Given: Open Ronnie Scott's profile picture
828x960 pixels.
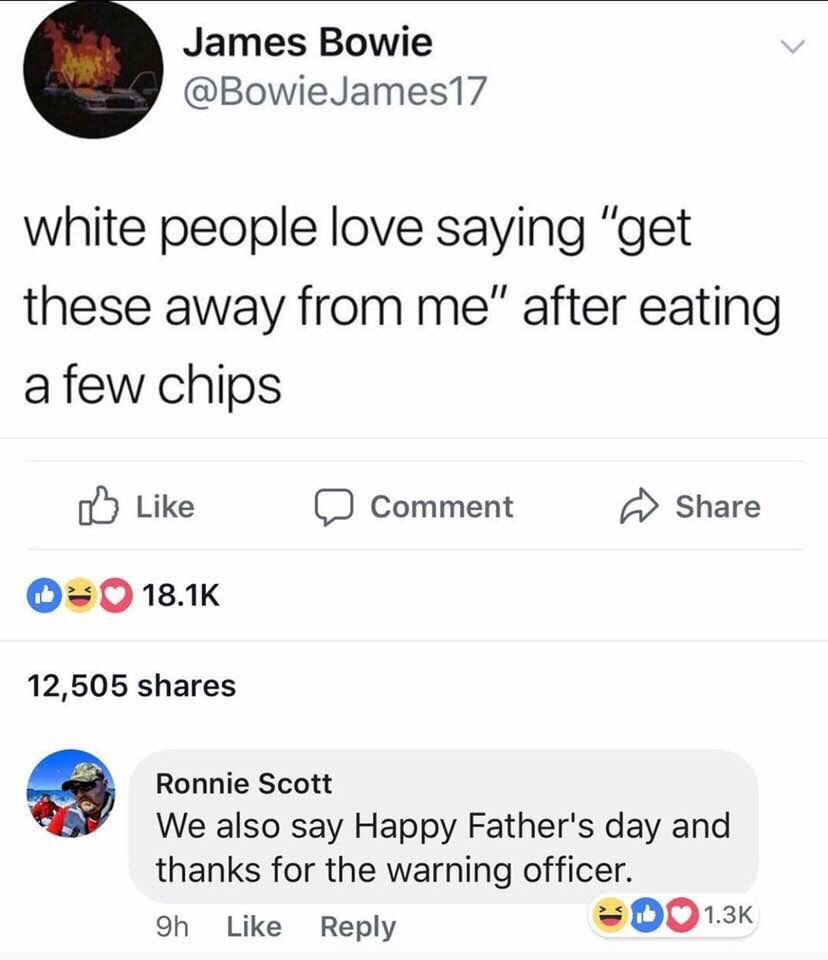Looking at the screenshot, I should click(70, 793).
